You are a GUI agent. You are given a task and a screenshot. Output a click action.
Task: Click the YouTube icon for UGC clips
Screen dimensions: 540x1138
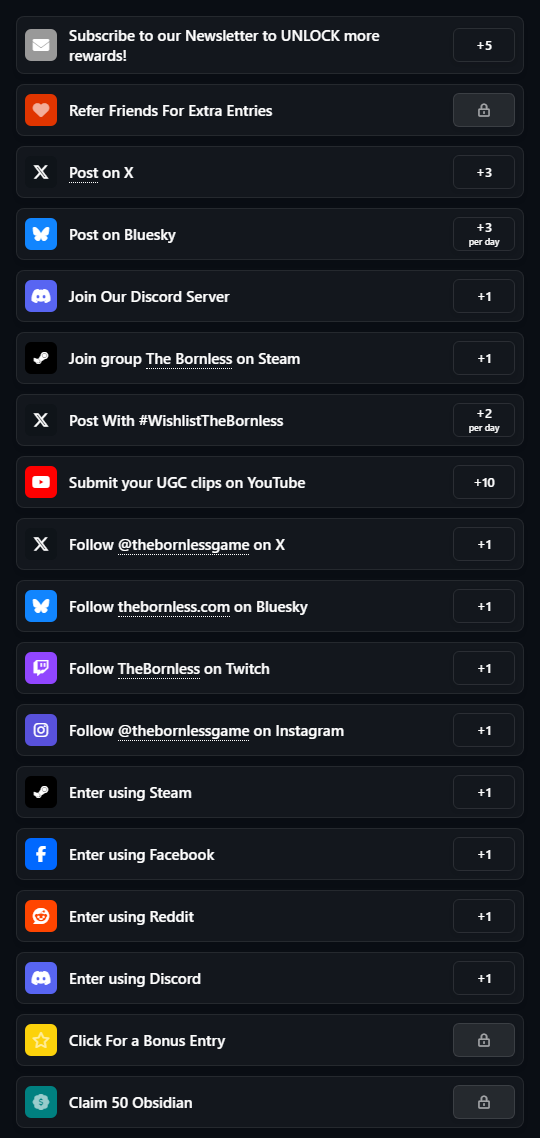click(41, 482)
